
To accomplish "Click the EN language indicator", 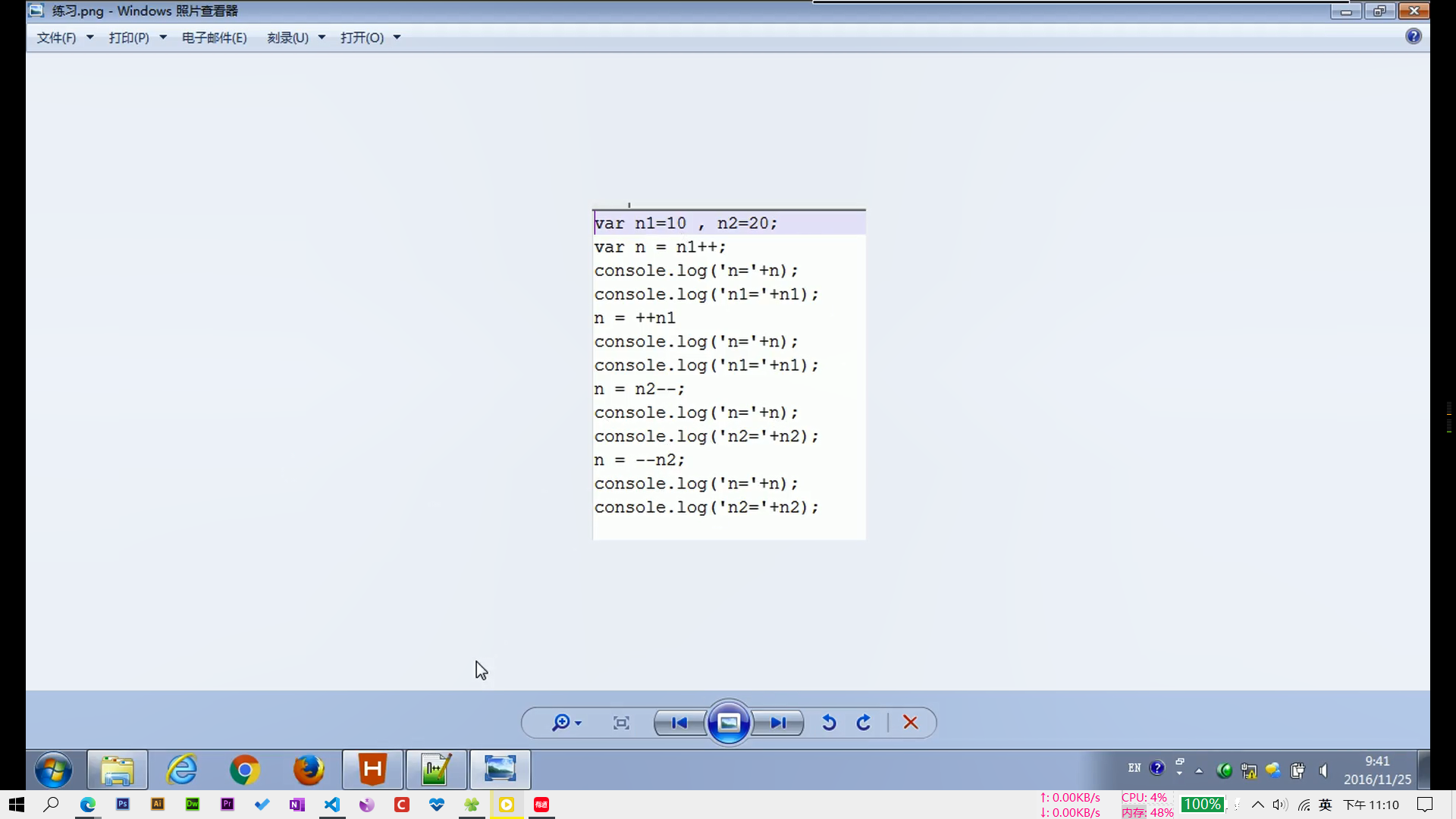I will pyautogui.click(x=1134, y=768).
